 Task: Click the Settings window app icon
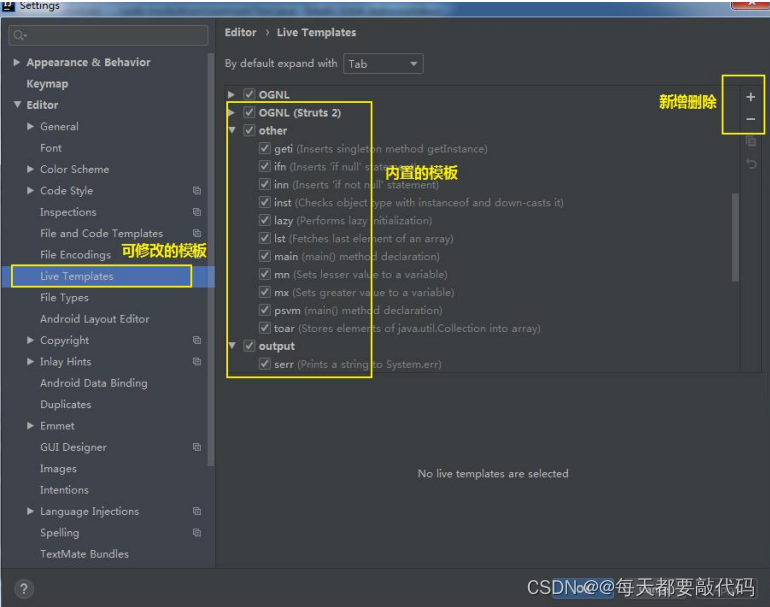pos(8,5)
